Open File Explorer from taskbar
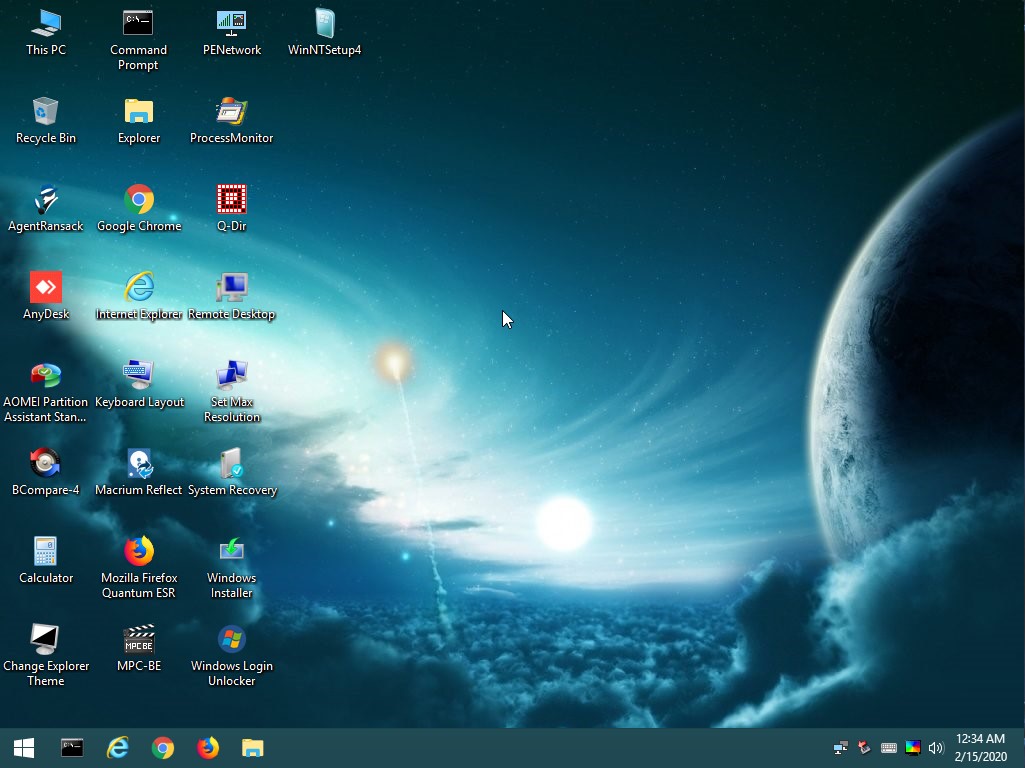 pos(253,748)
